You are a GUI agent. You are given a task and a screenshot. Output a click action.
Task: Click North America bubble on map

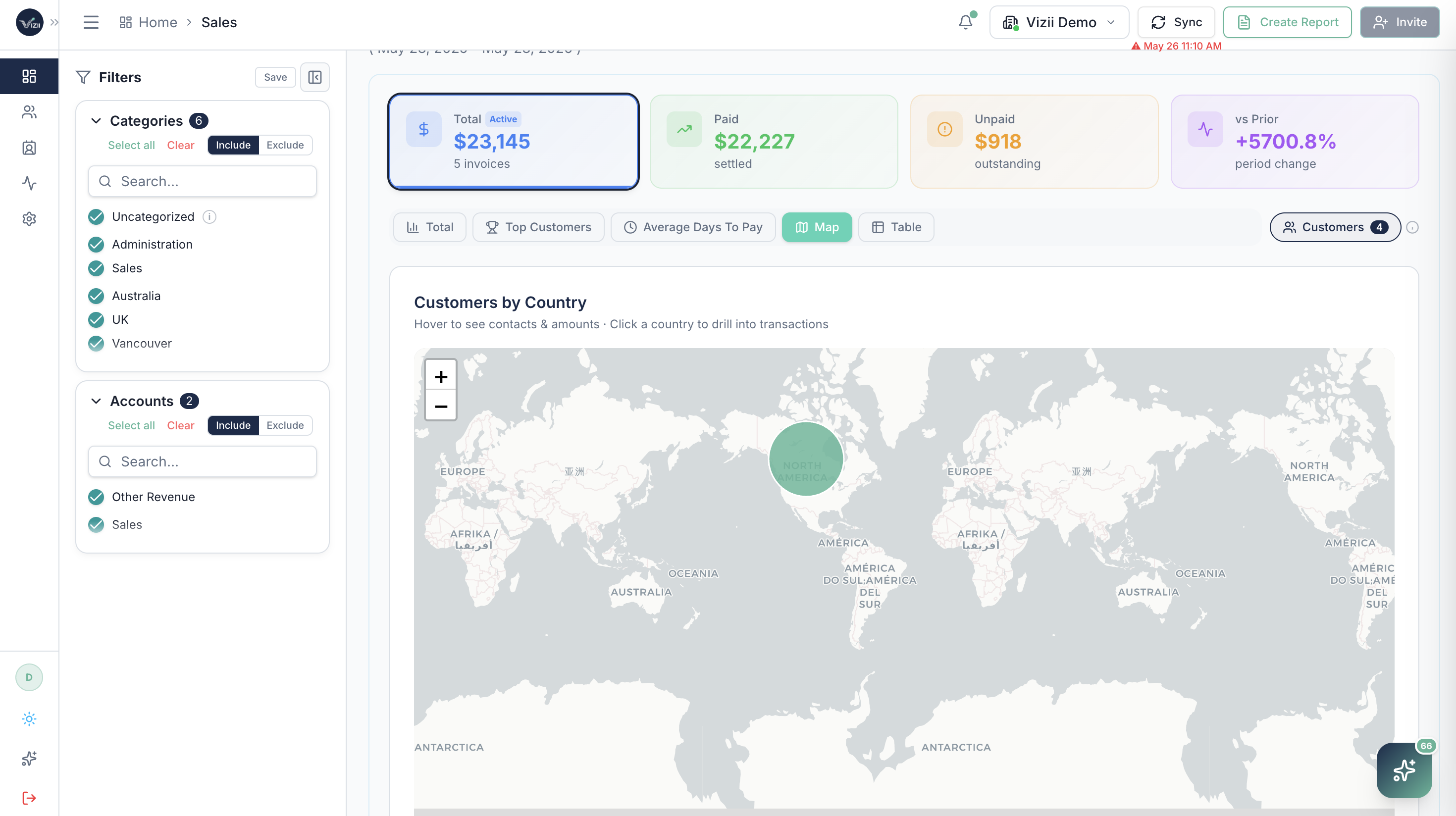806,459
